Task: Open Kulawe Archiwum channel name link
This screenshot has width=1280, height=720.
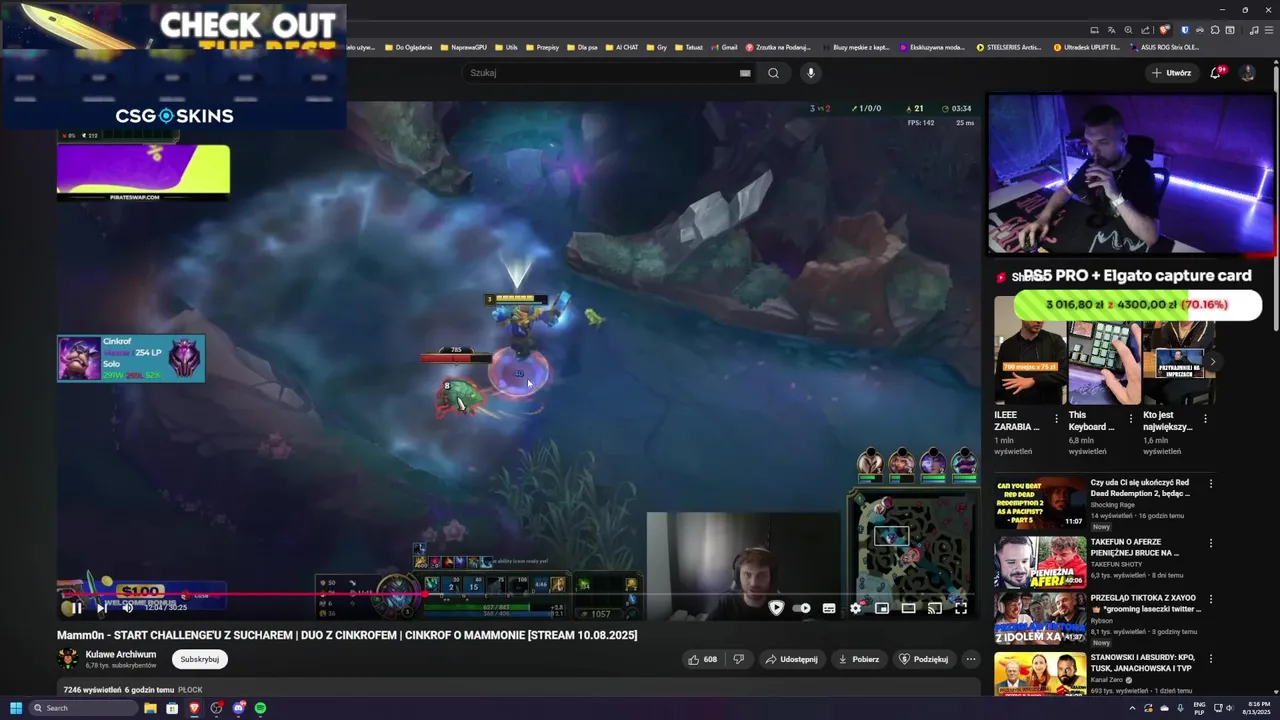Action: [121, 654]
